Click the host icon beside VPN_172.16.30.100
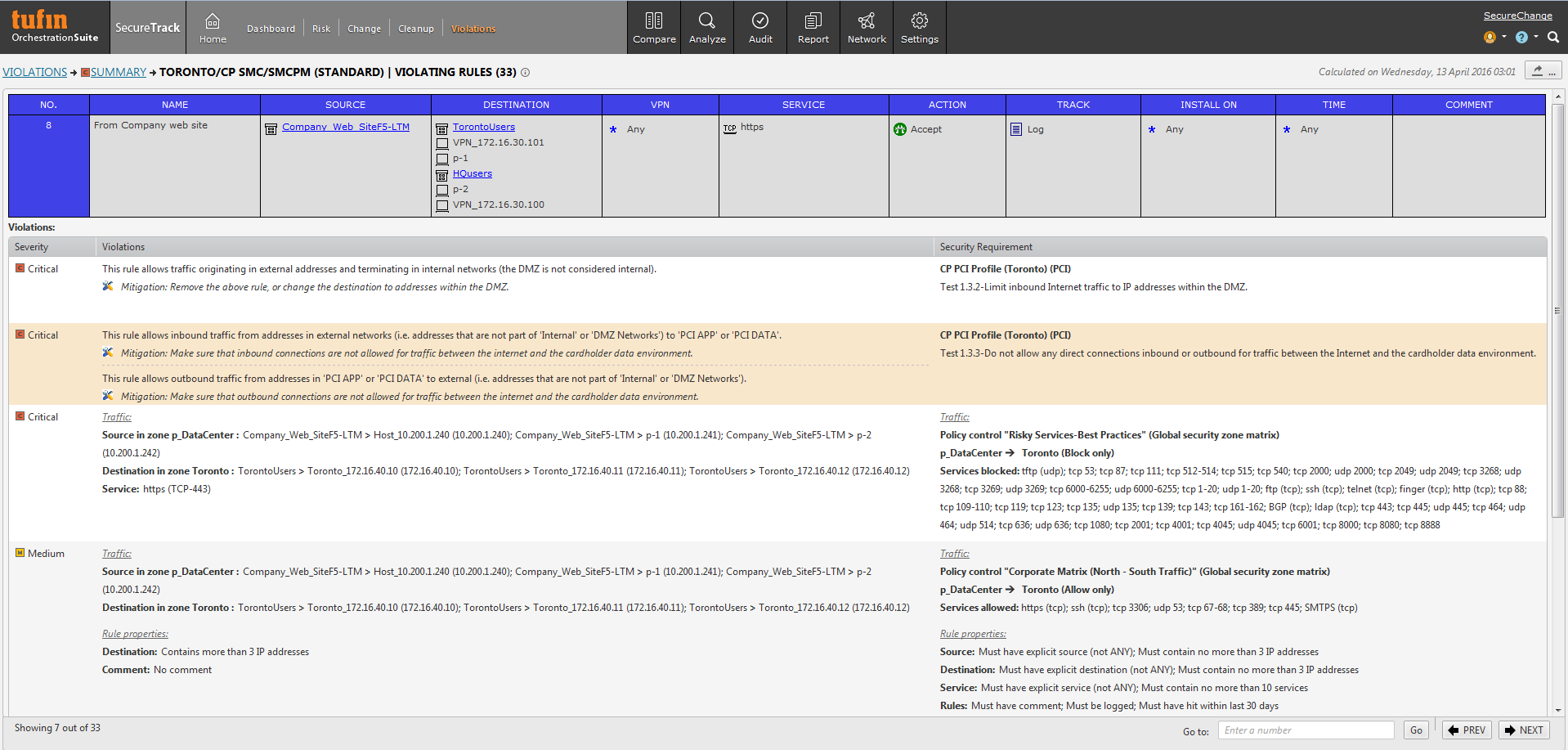Viewport: 1568px width, 750px height. (x=442, y=205)
